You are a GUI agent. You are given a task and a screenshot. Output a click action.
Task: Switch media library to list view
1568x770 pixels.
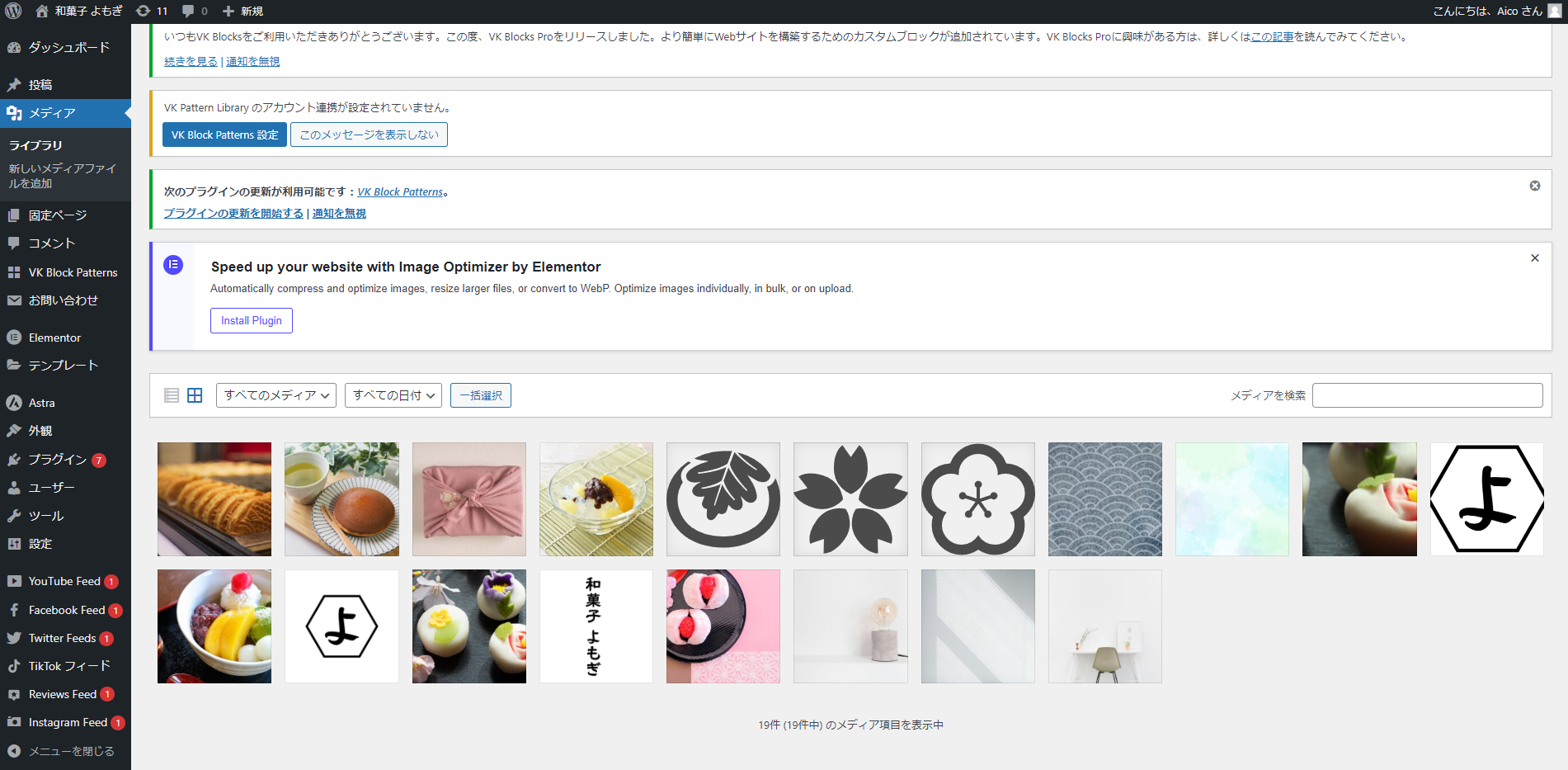point(172,395)
